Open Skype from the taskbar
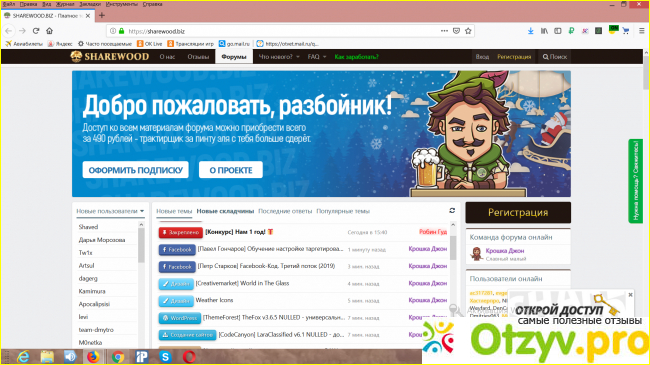Image resolution: width=650 pixels, height=365 pixels. [165, 357]
